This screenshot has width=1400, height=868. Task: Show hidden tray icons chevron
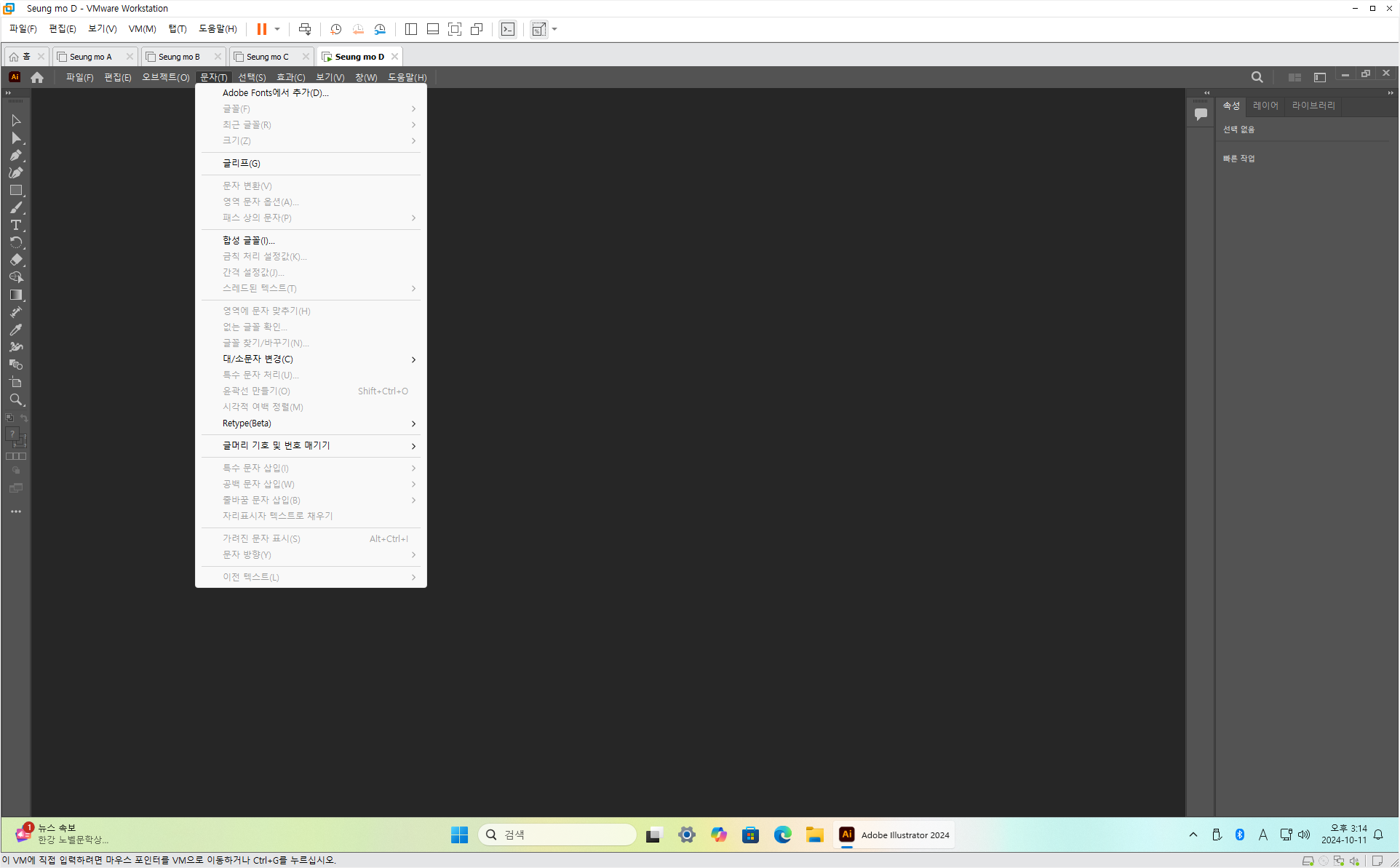pyautogui.click(x=1193, y=835)
